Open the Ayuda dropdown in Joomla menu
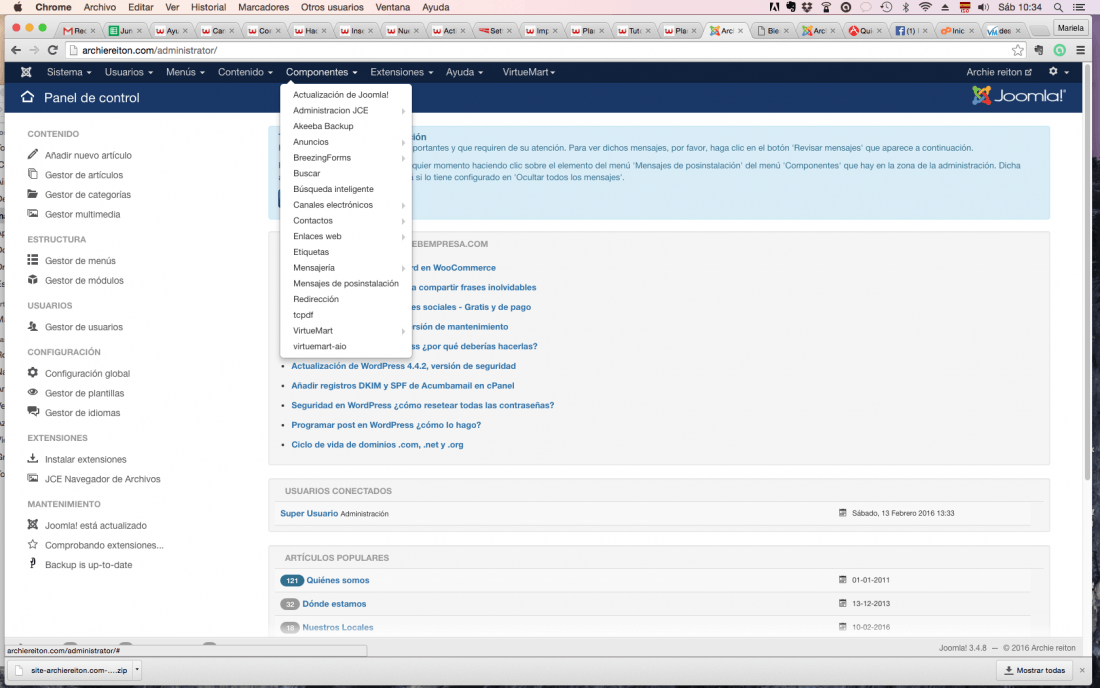 click(464, 72)
